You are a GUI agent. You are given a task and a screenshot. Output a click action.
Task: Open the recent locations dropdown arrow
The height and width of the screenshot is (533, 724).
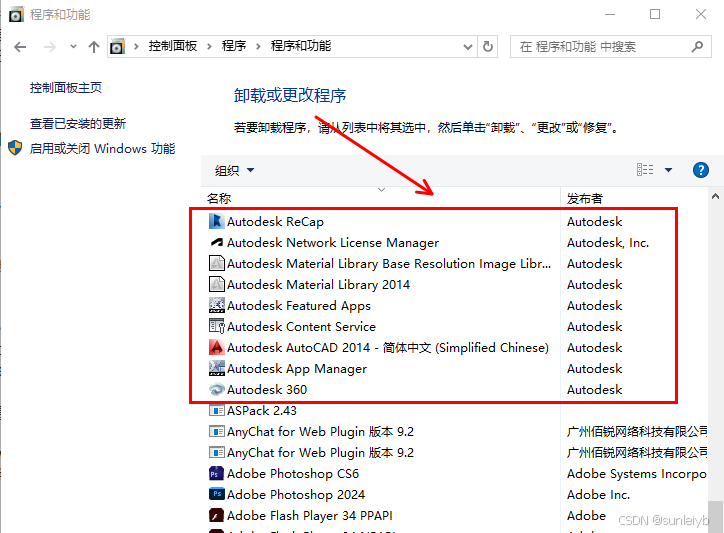73,46
